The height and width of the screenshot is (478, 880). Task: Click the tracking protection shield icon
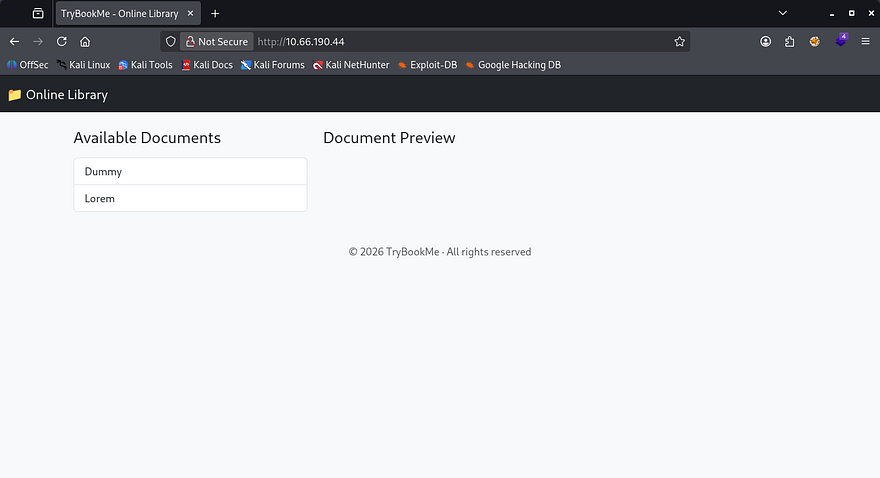coord(170,42)
